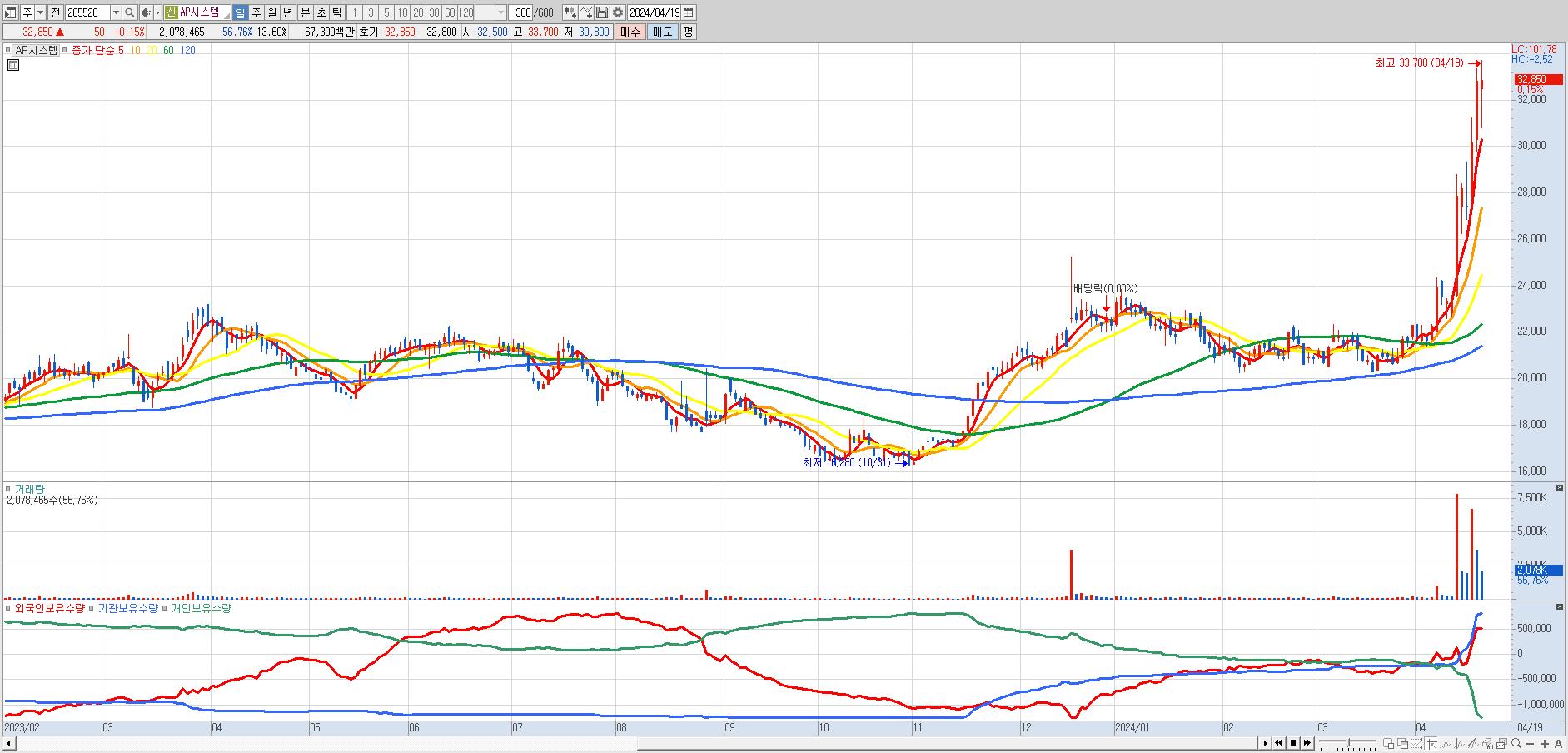Select the 1 interval tab
Screen dimensions: 1568x753
point(355,12)
